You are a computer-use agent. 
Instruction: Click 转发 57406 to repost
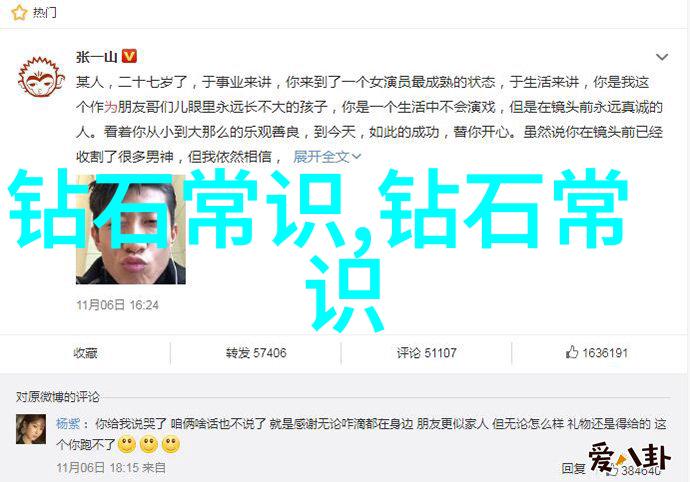pyautogui.click(x=256, y=353)
